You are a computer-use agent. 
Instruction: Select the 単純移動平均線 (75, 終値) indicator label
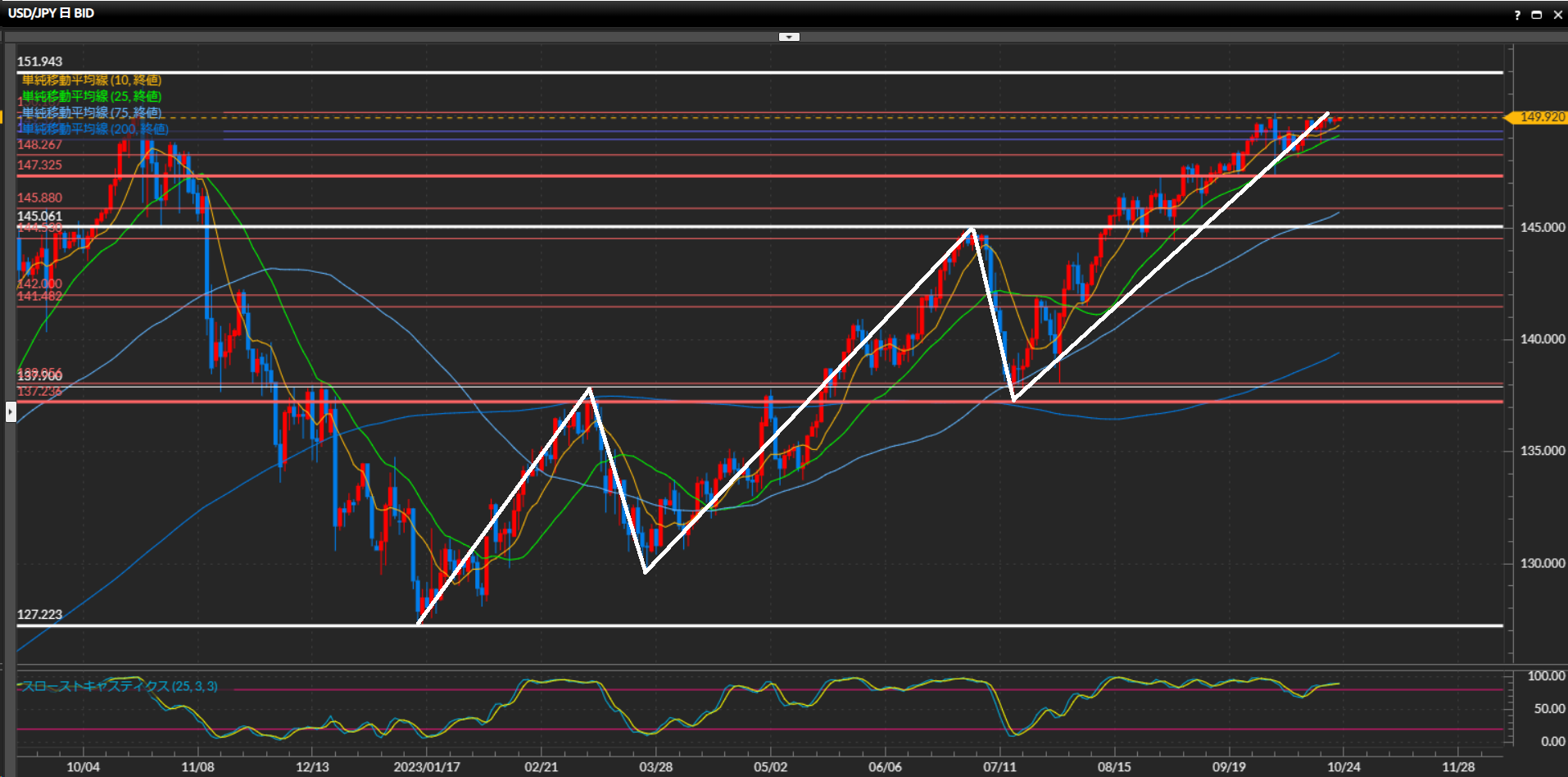(91, 112)
